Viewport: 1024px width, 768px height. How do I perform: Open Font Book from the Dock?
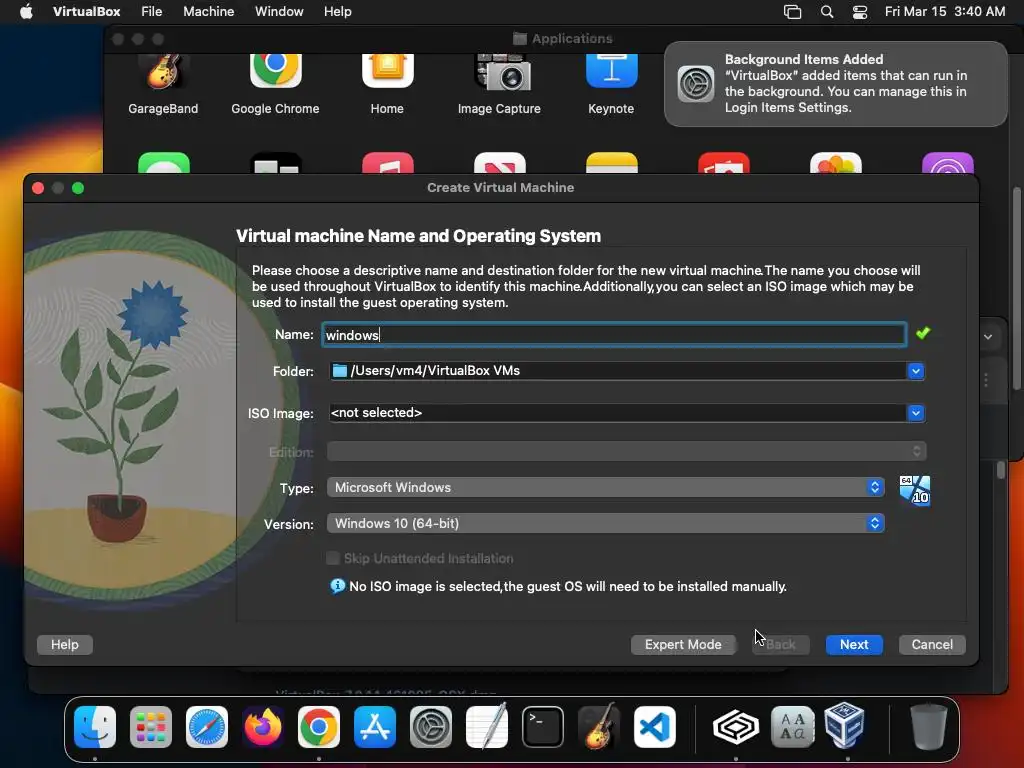[792, 727]
